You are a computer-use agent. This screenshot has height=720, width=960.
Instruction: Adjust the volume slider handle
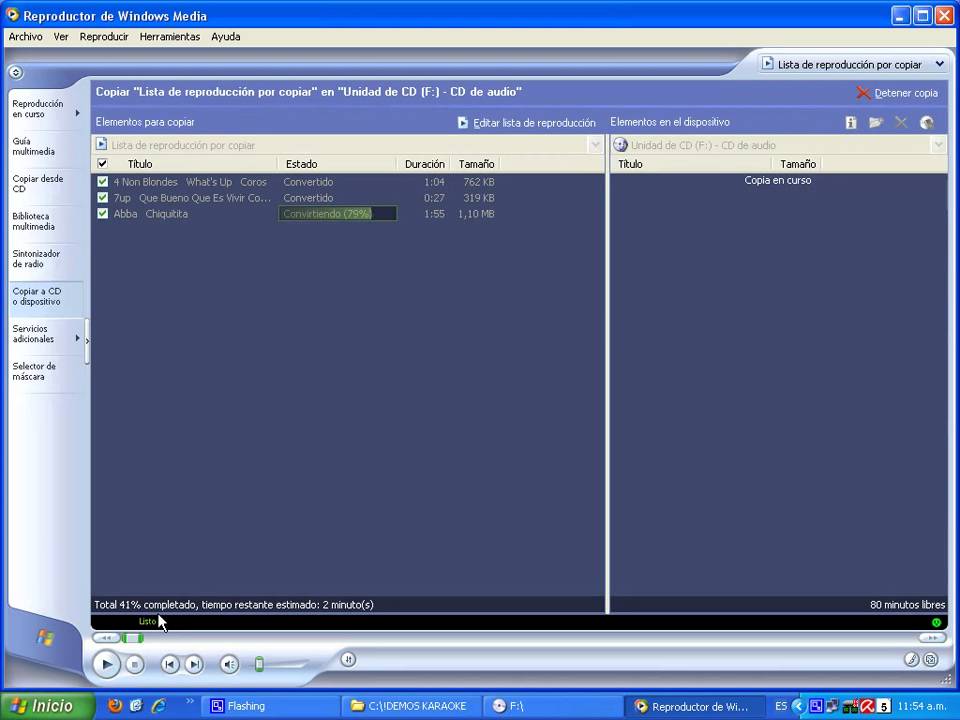[x=259, y=664]
